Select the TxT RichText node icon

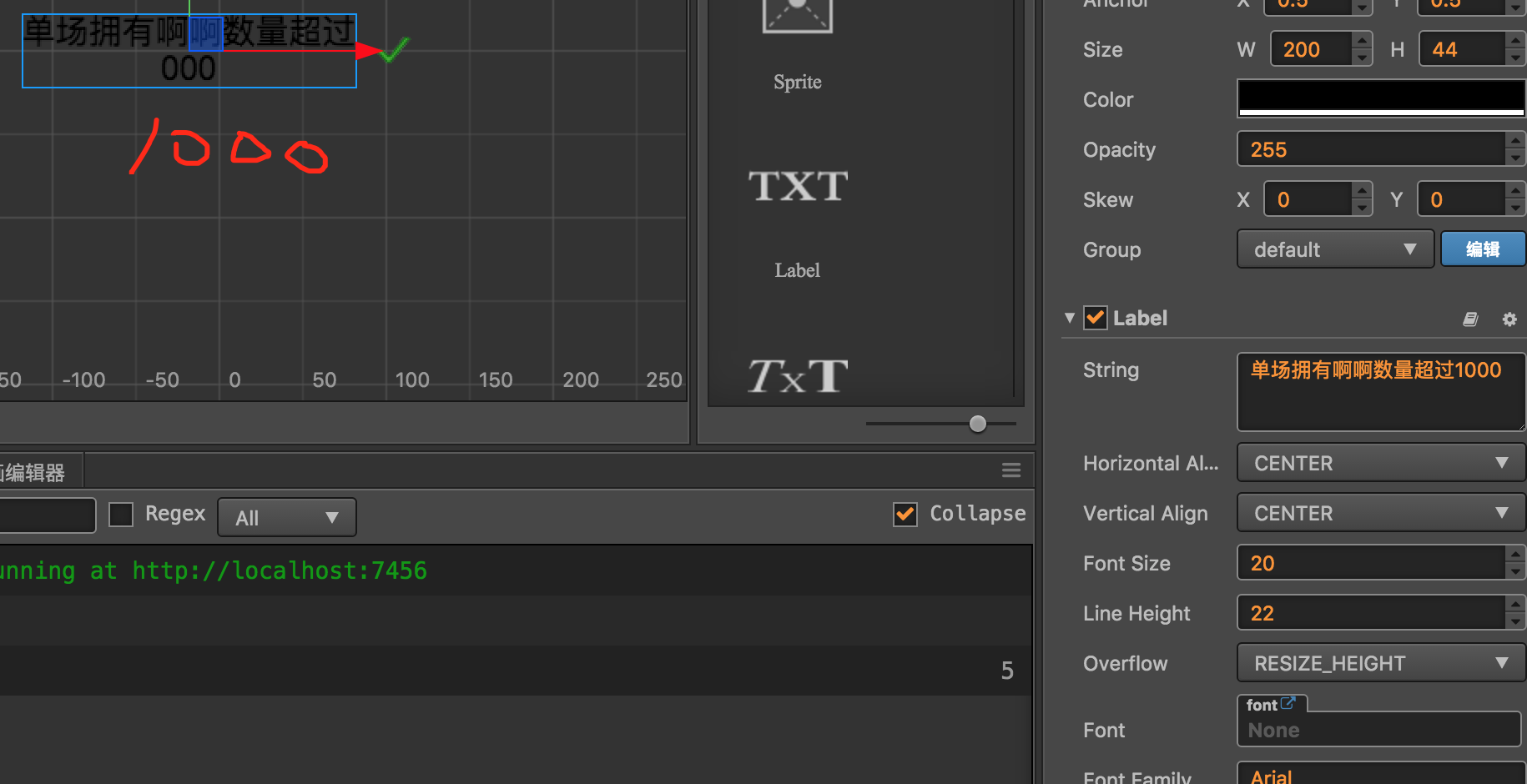[x=798, y=375]
